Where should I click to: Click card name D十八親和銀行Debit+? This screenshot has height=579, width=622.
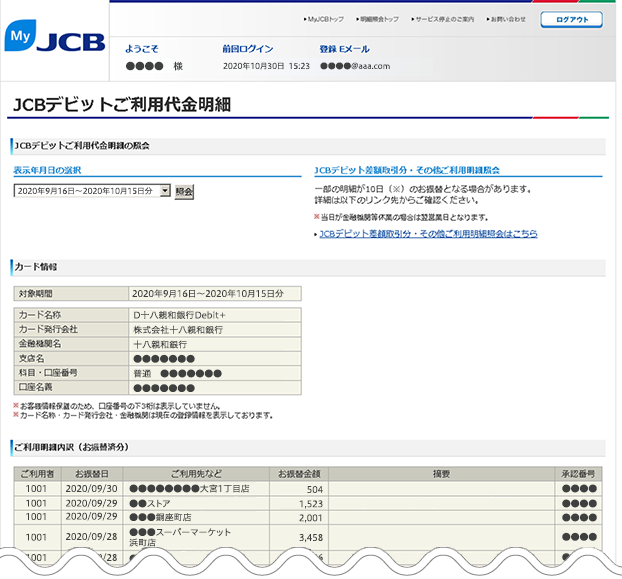[179, 315]
